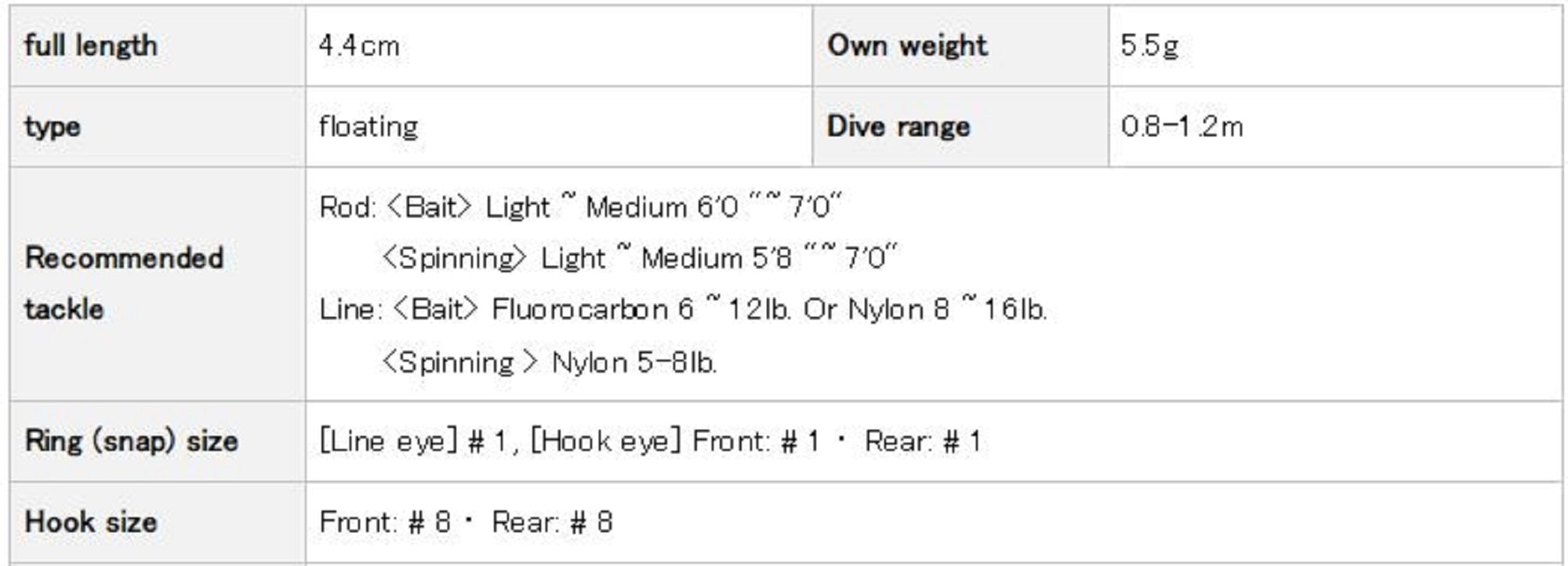Click the Rod Bait Light-Medium line
Viewport: 1568px width, 566px height.
tap(580, 207)
